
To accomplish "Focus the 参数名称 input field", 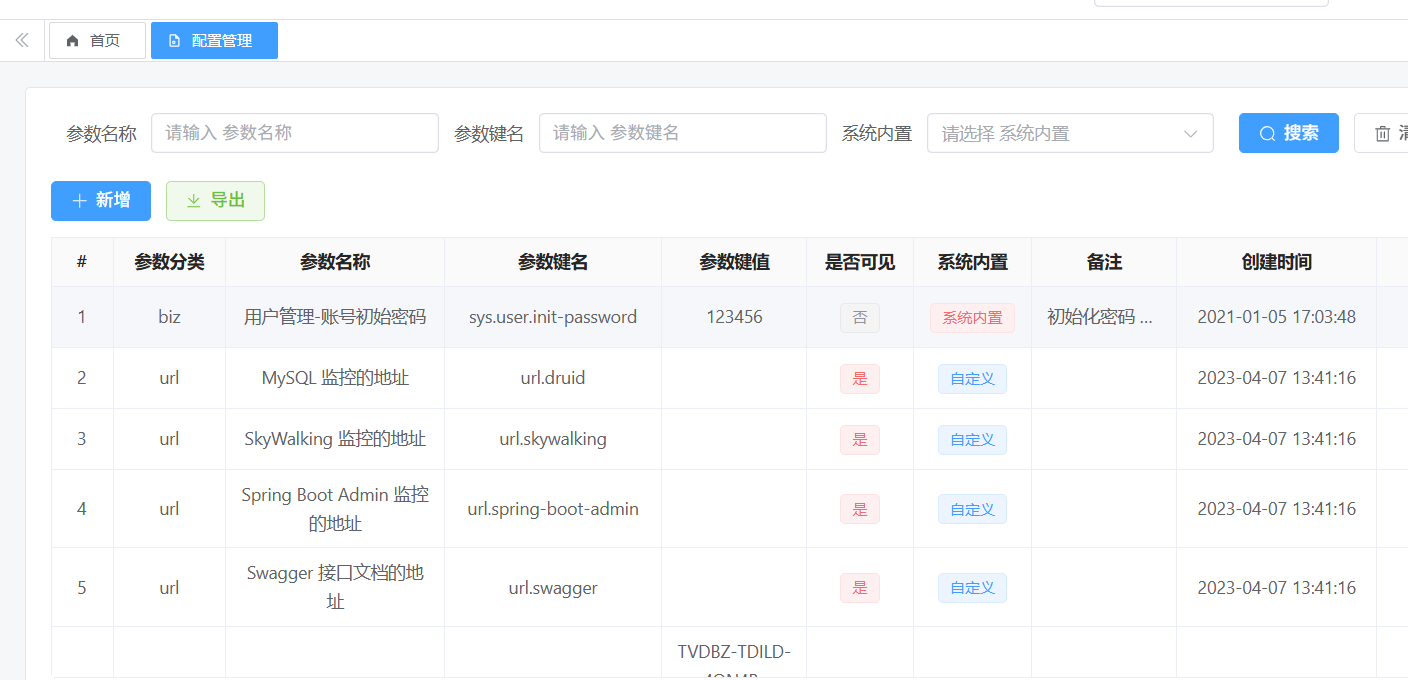I will 294,133.
